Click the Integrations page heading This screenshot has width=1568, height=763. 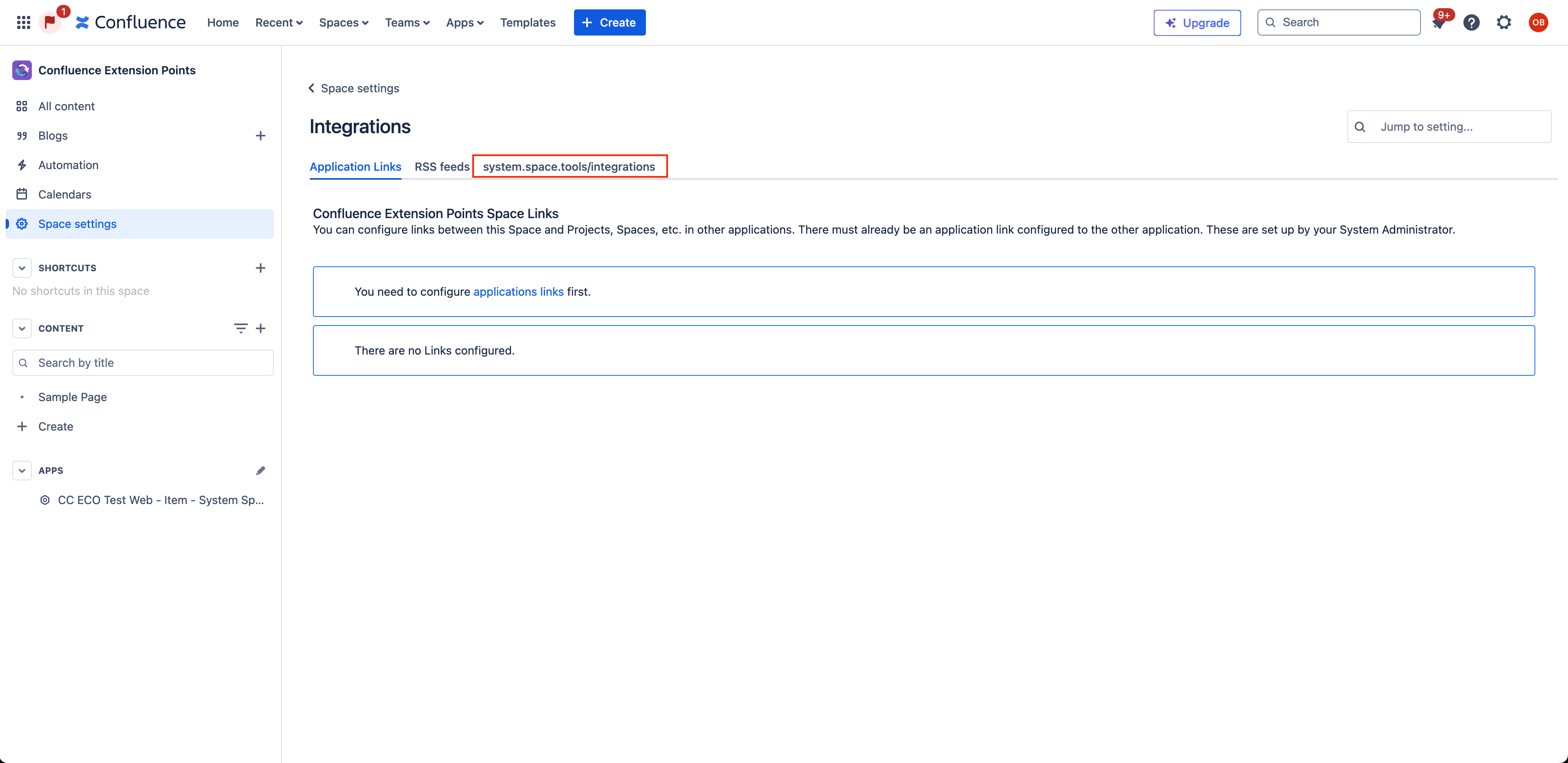click(x=360, y=126)
